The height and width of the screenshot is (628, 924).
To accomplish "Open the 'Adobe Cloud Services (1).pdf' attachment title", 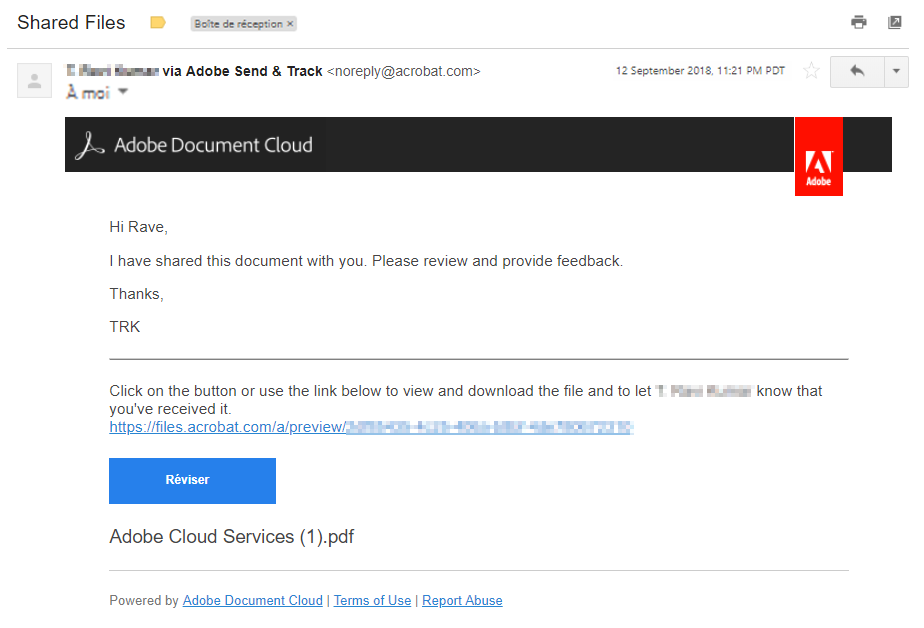I will point(231,537).
